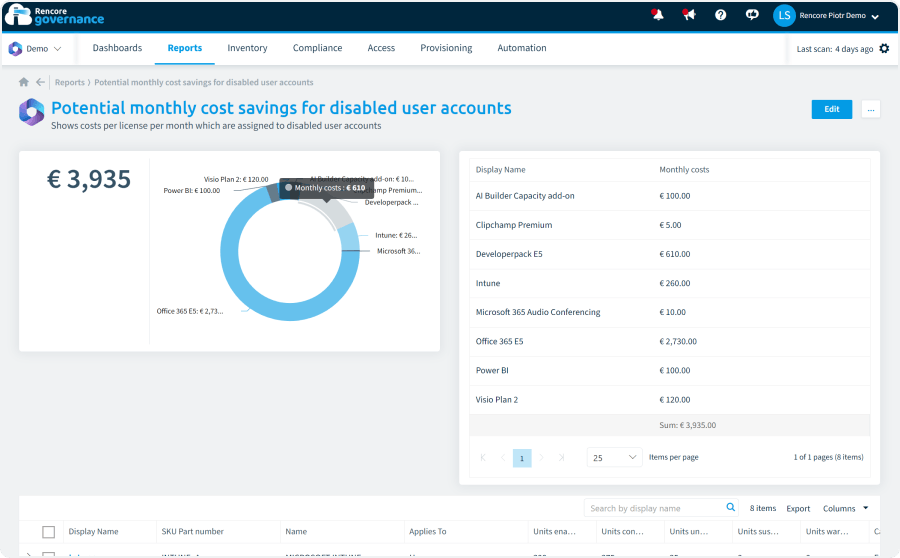Viewport: 900px width, 558px height.
Task: Open the feedback chat bubble icon
Action: 752,15
